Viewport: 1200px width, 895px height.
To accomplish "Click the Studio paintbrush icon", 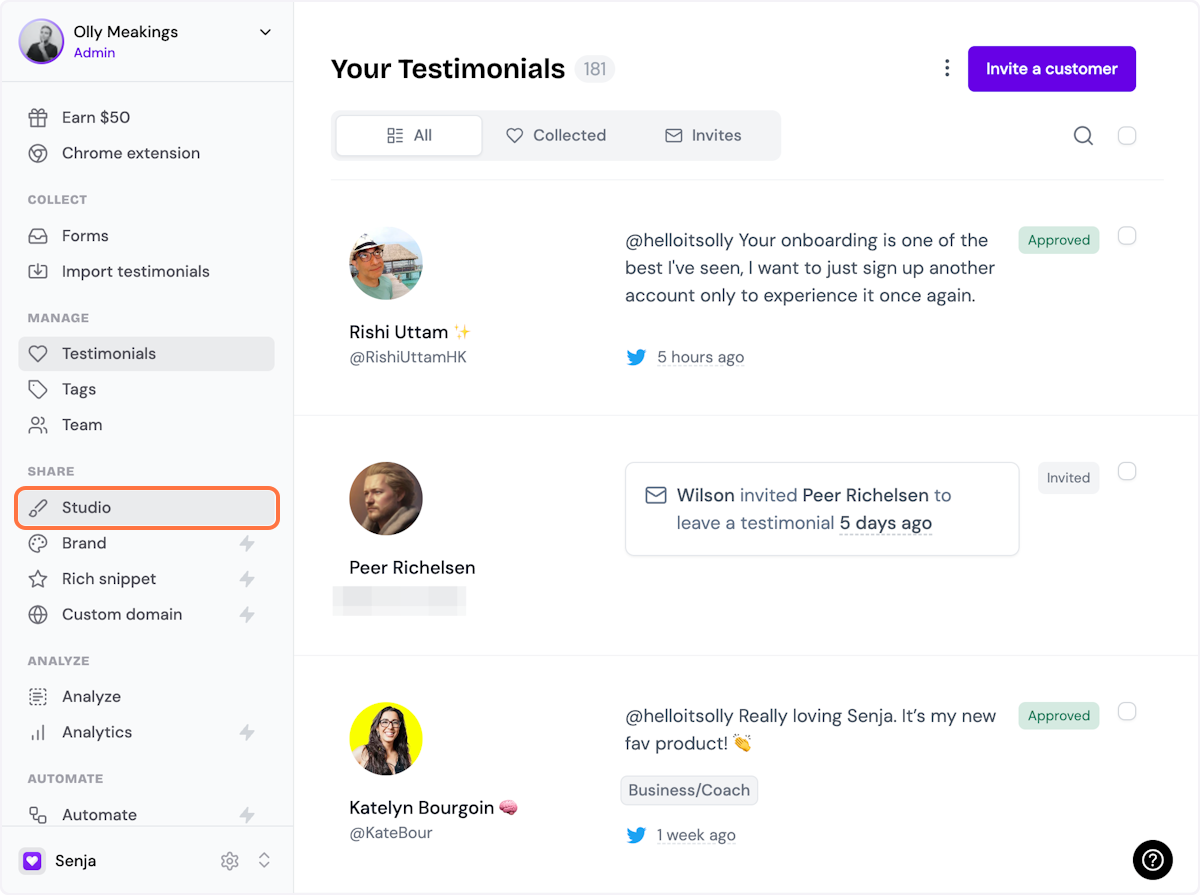I will (38, 508).
